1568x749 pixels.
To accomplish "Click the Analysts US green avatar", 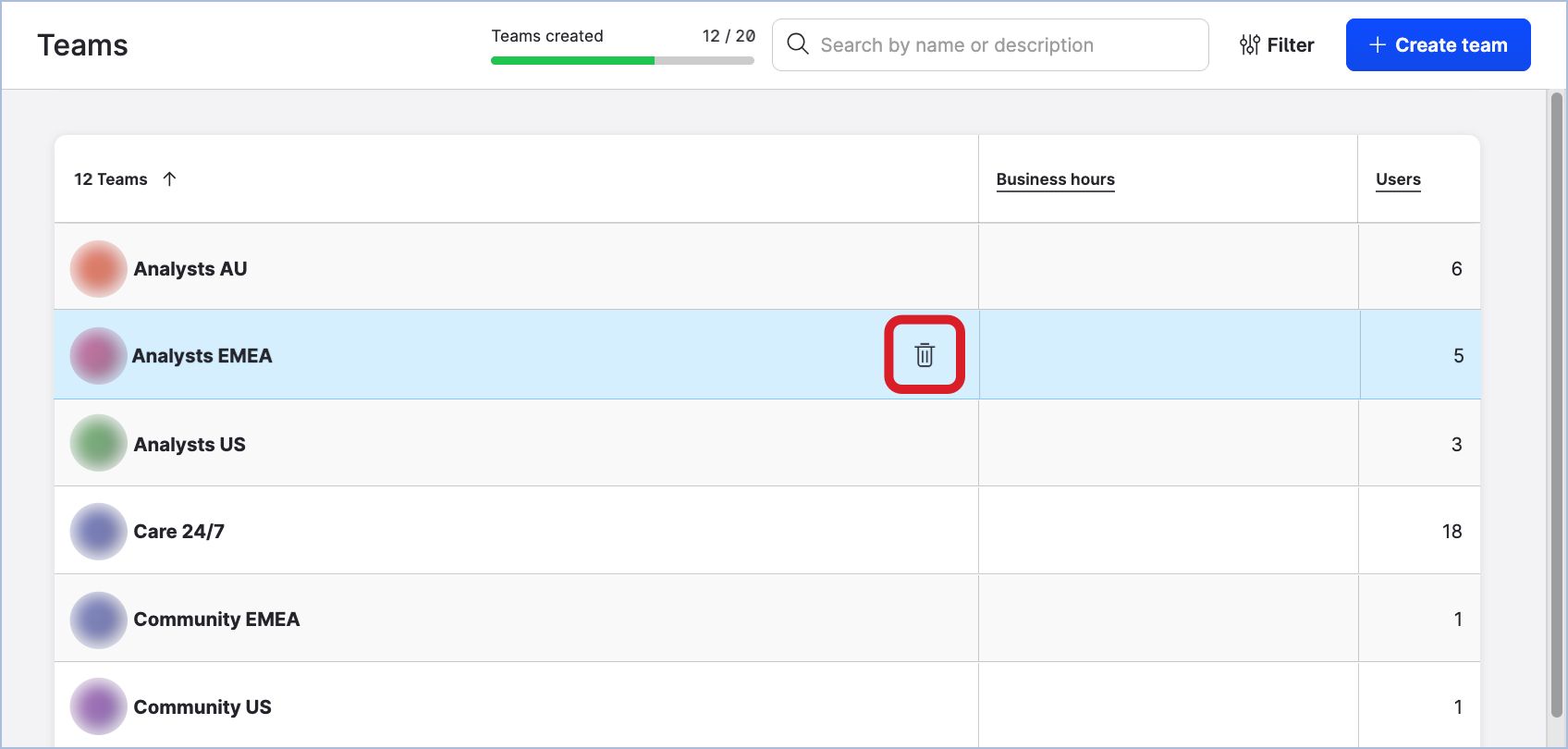I will click(x=98, y=443).
